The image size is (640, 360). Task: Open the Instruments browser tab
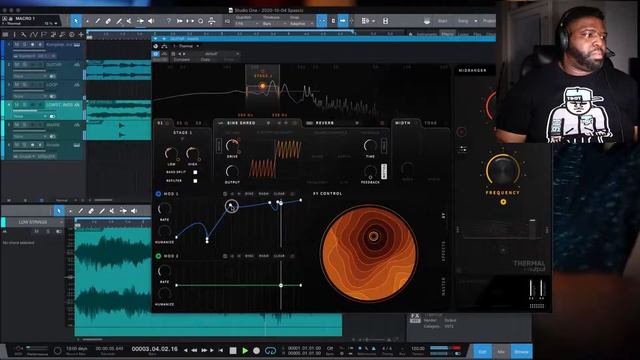pos(427,34)
